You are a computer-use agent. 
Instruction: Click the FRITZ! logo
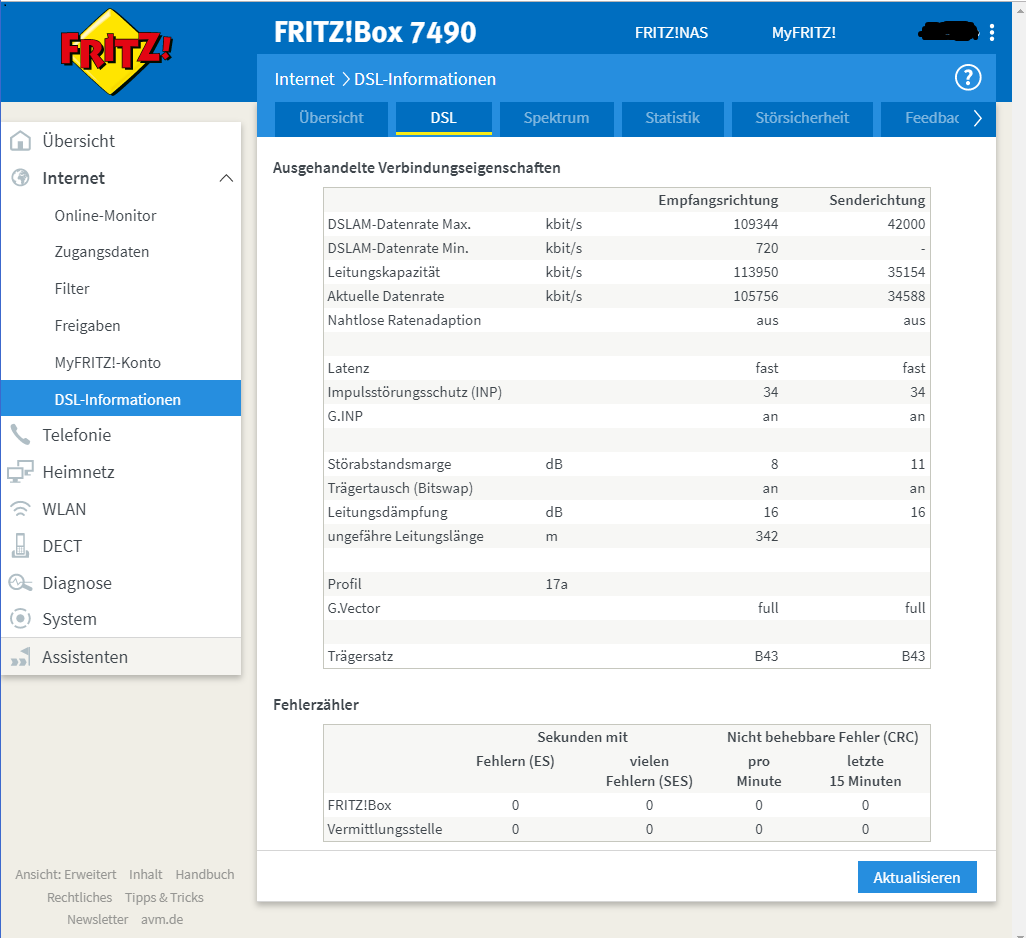coord(116,52)
